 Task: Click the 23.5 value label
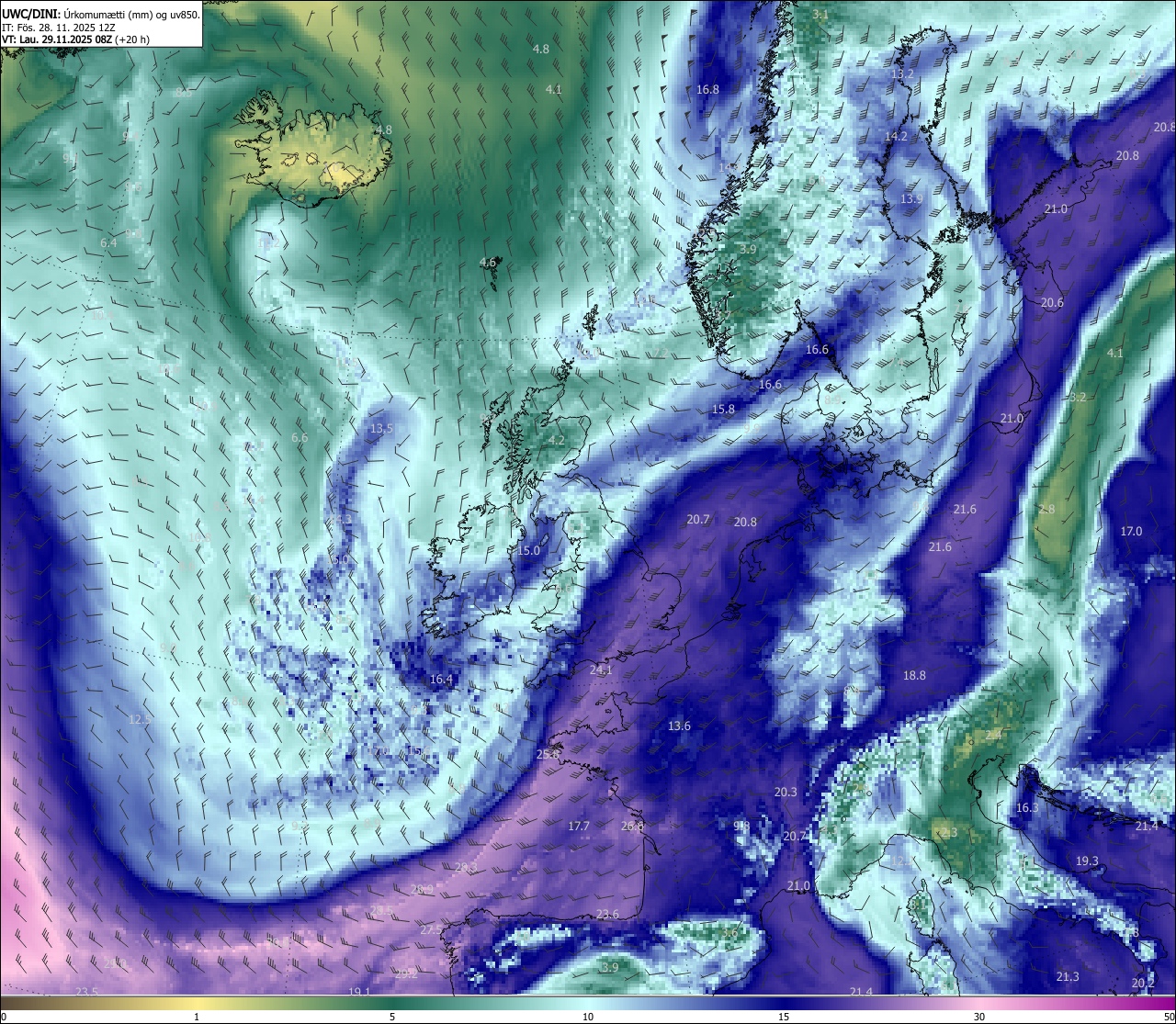[86, 992]
